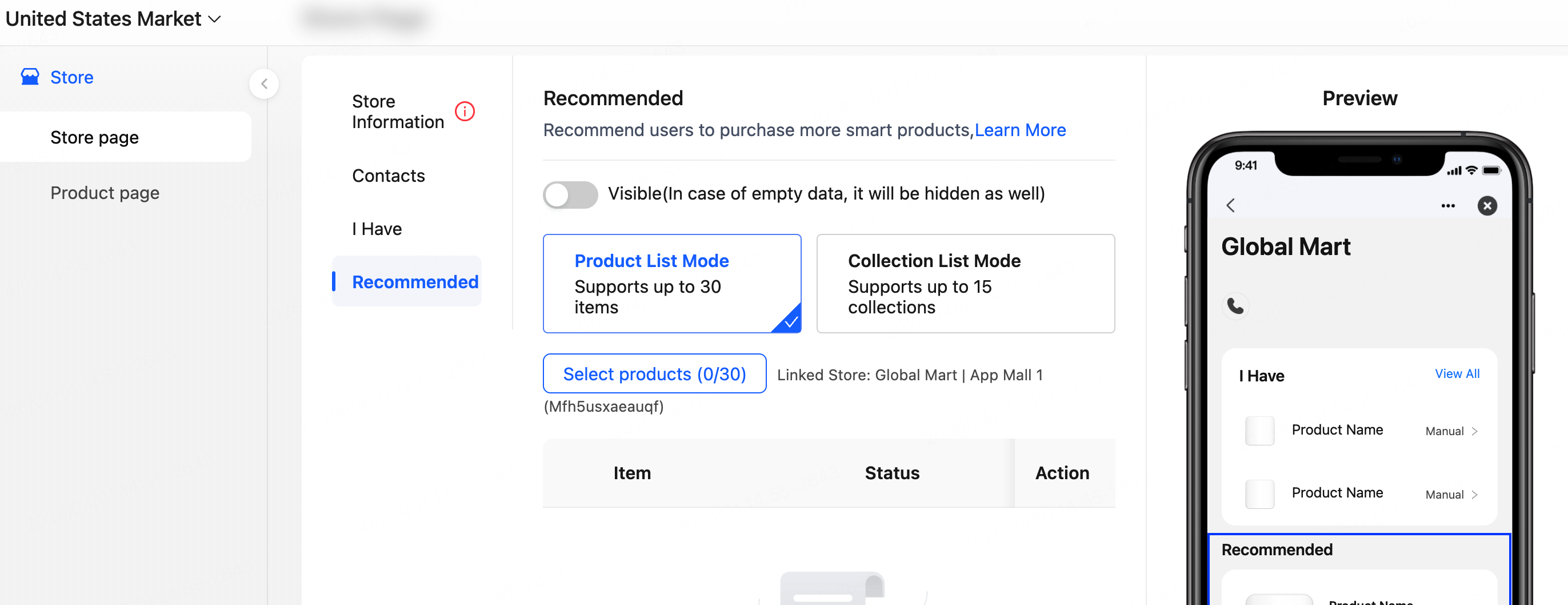Open the I Have section
The width and height of the screenshot is (1568, 605).
[376, 229]
